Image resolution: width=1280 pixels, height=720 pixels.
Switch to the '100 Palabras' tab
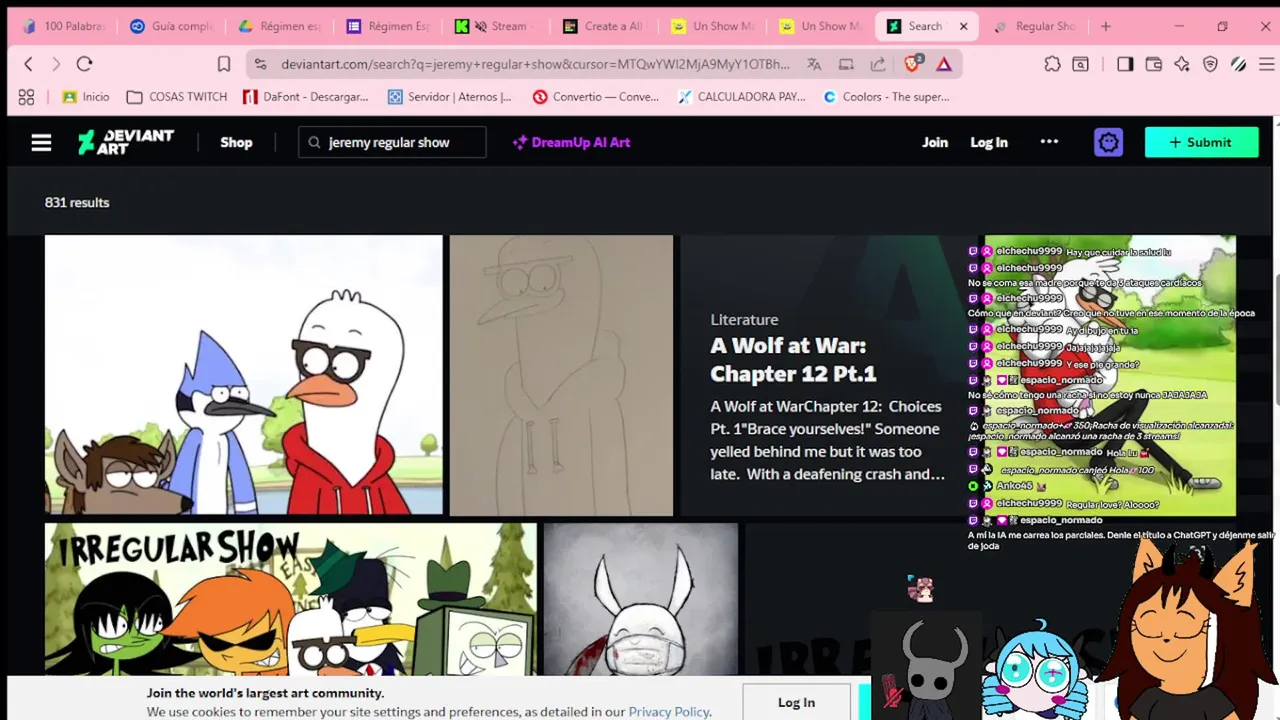pos(63,26)
